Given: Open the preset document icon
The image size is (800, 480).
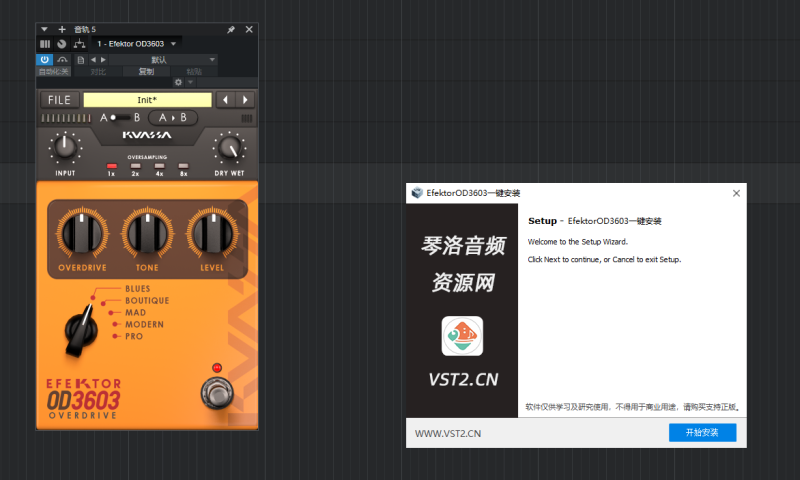Looking at the screenshot, I should coord(81,60).
